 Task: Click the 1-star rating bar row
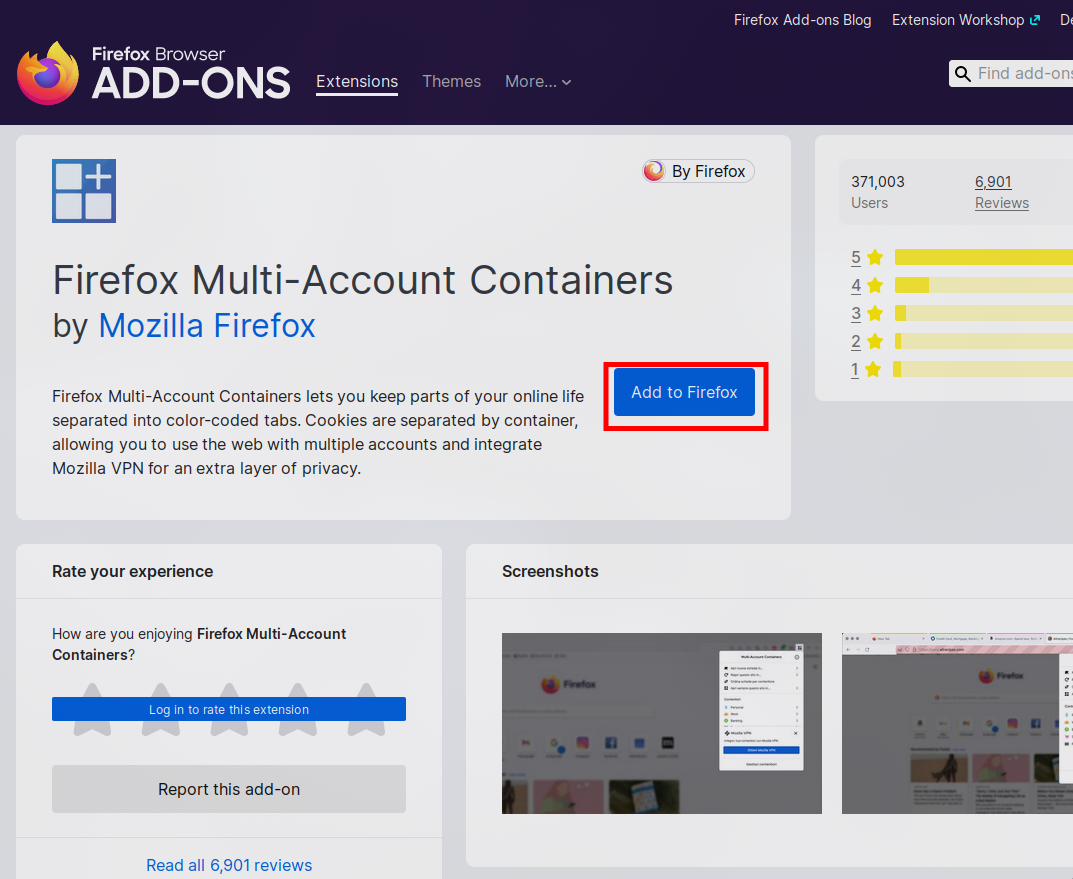[x=960, y=369]
